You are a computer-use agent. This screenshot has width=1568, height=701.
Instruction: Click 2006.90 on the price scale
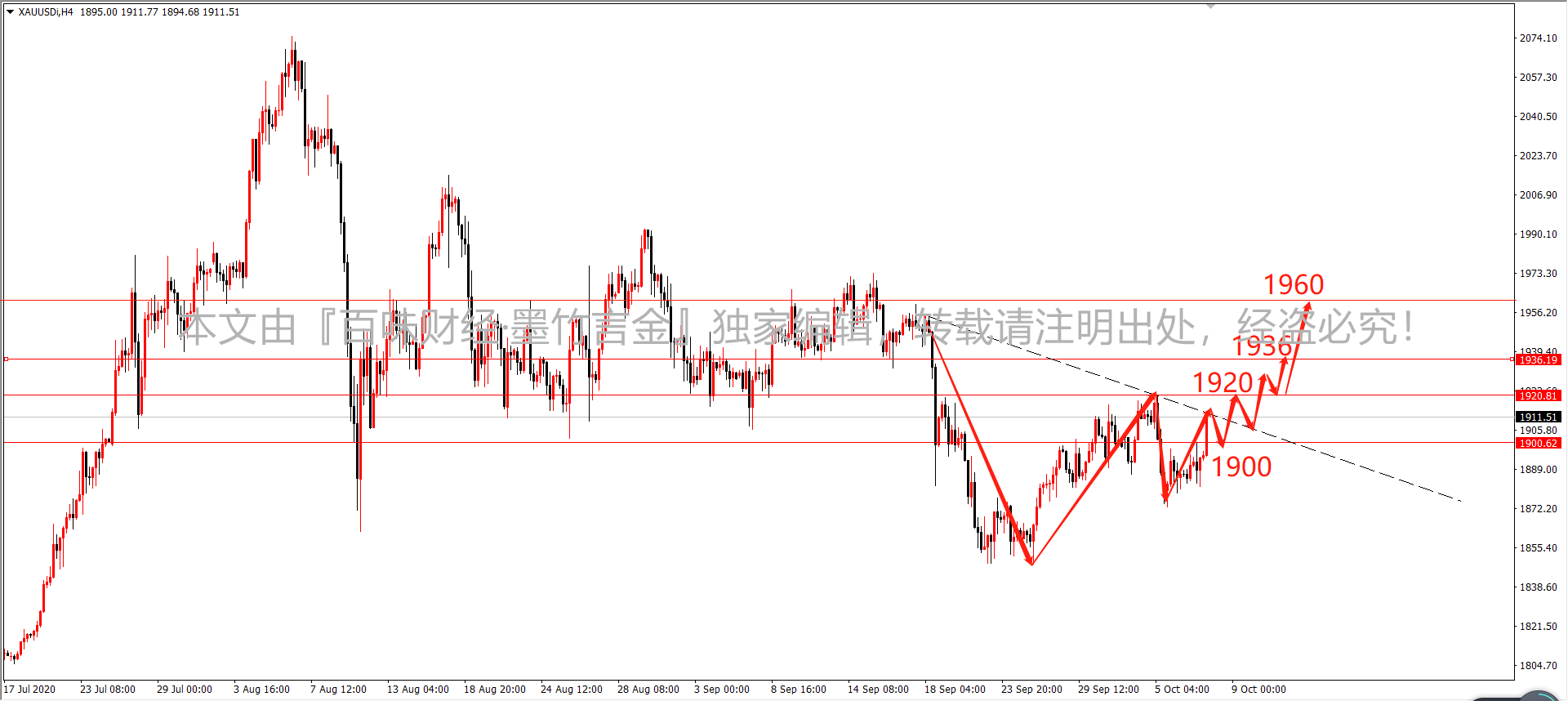click(x=1538, y=195)
